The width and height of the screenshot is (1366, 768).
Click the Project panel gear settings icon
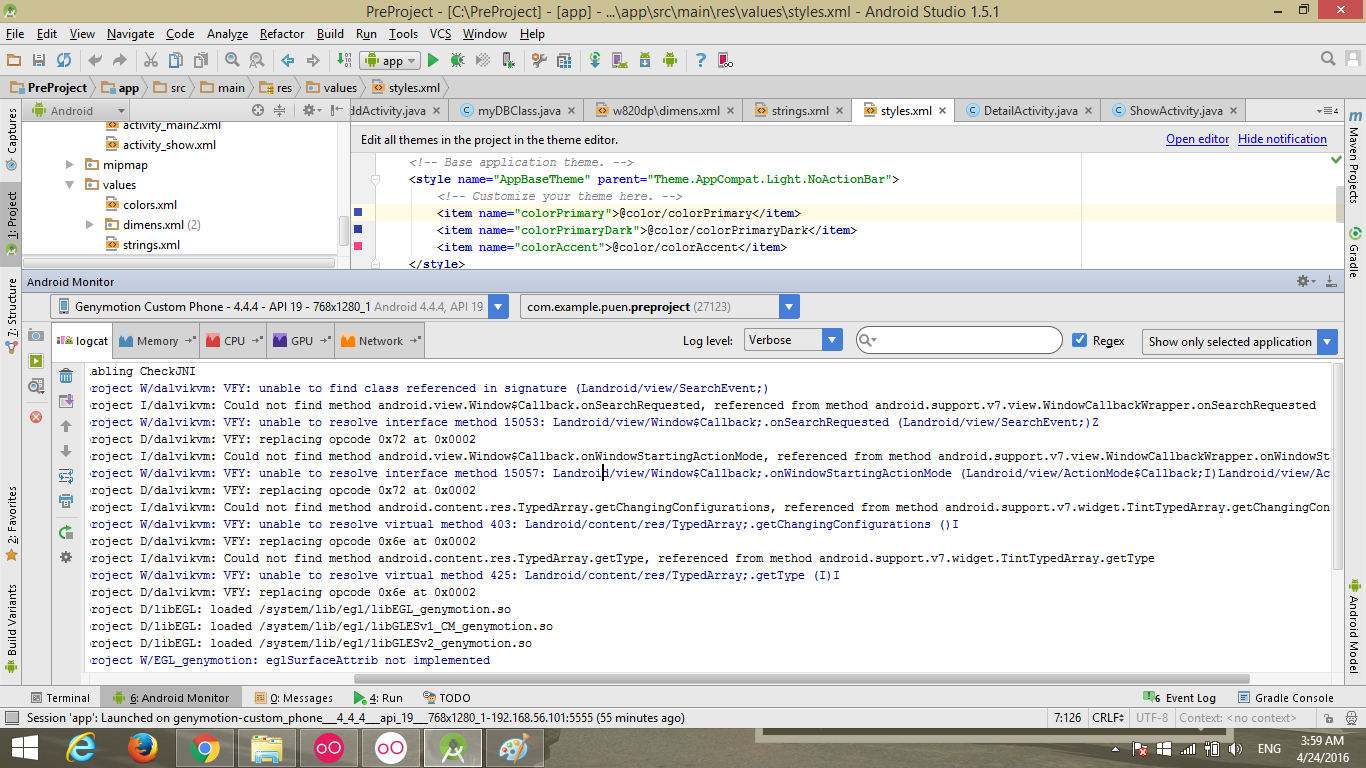coord(310,111)
